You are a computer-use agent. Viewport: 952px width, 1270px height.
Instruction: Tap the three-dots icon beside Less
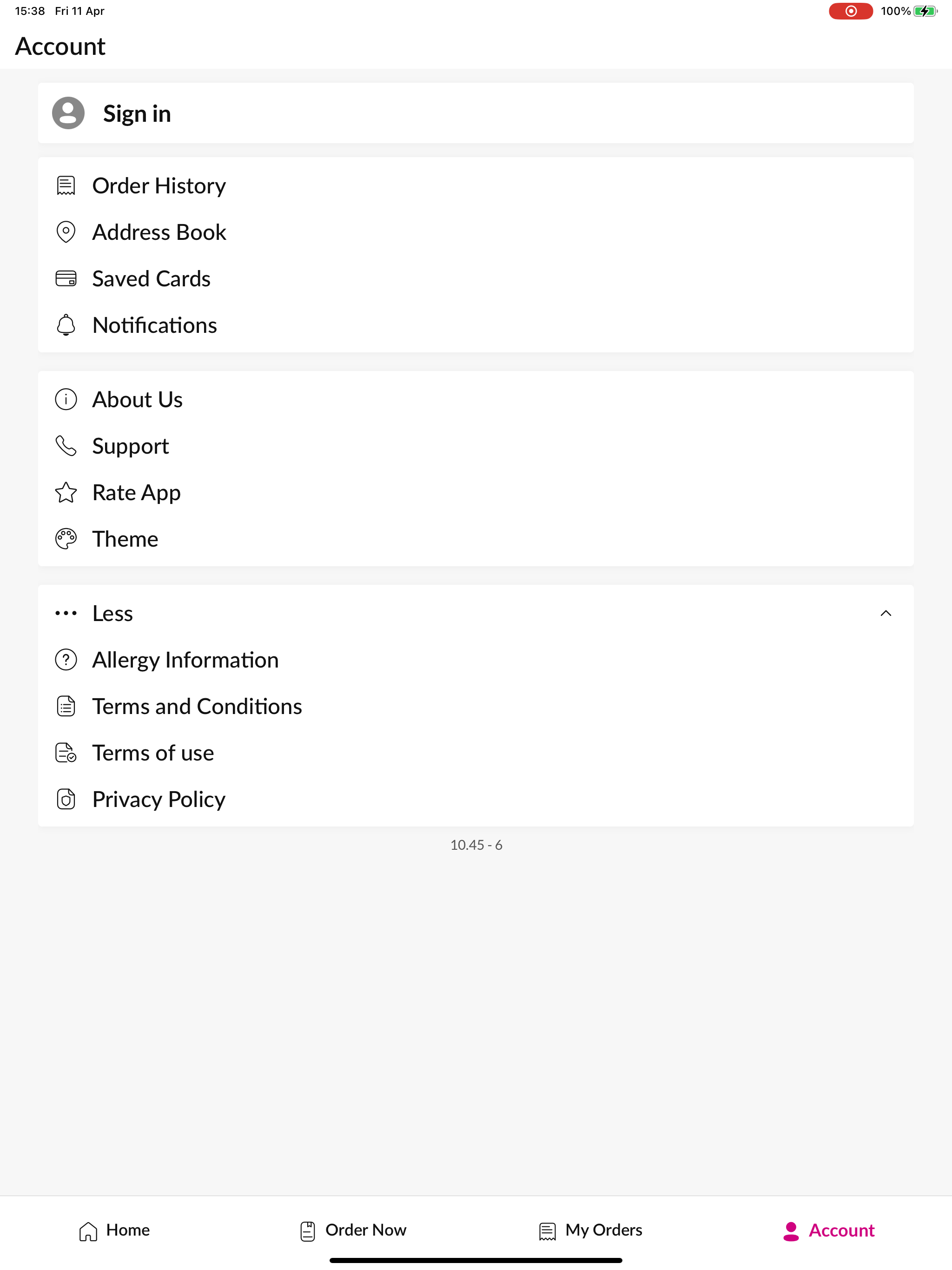(66, 614)
